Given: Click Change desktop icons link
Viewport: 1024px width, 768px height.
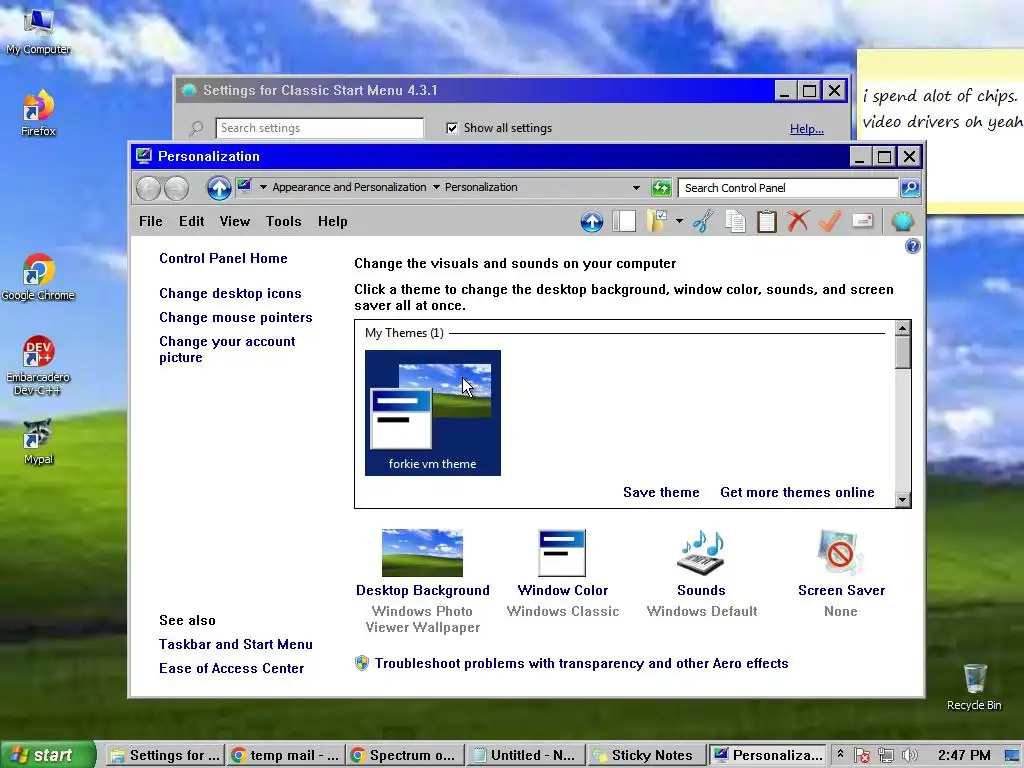Looking at the screenshot, I should click(x=230, y=294).
